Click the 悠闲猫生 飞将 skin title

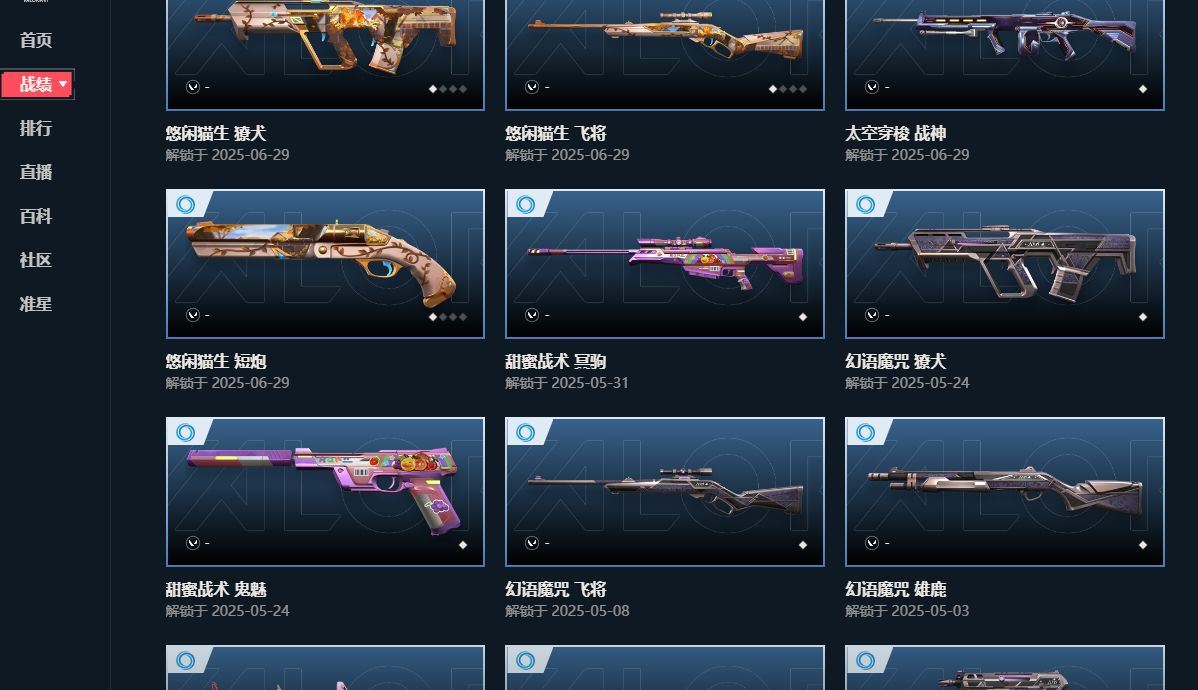pyautogui.click(x=555, y=133)
